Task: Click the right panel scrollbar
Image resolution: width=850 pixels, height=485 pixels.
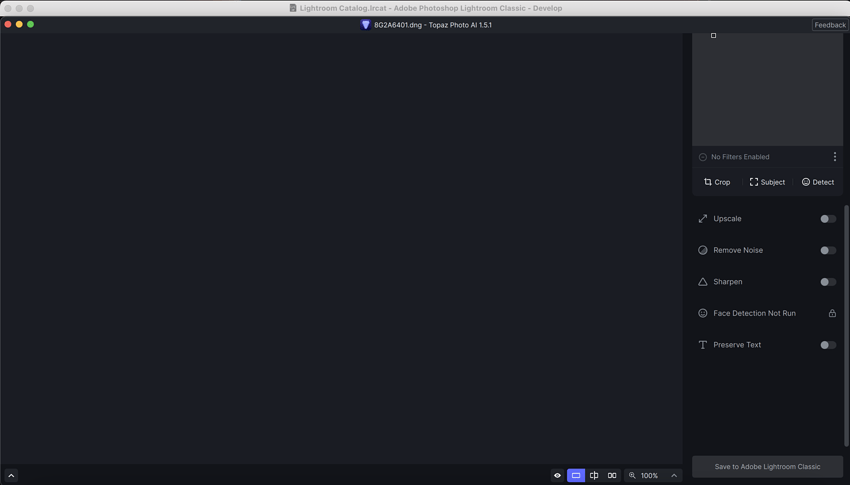Action: [846, 325]
